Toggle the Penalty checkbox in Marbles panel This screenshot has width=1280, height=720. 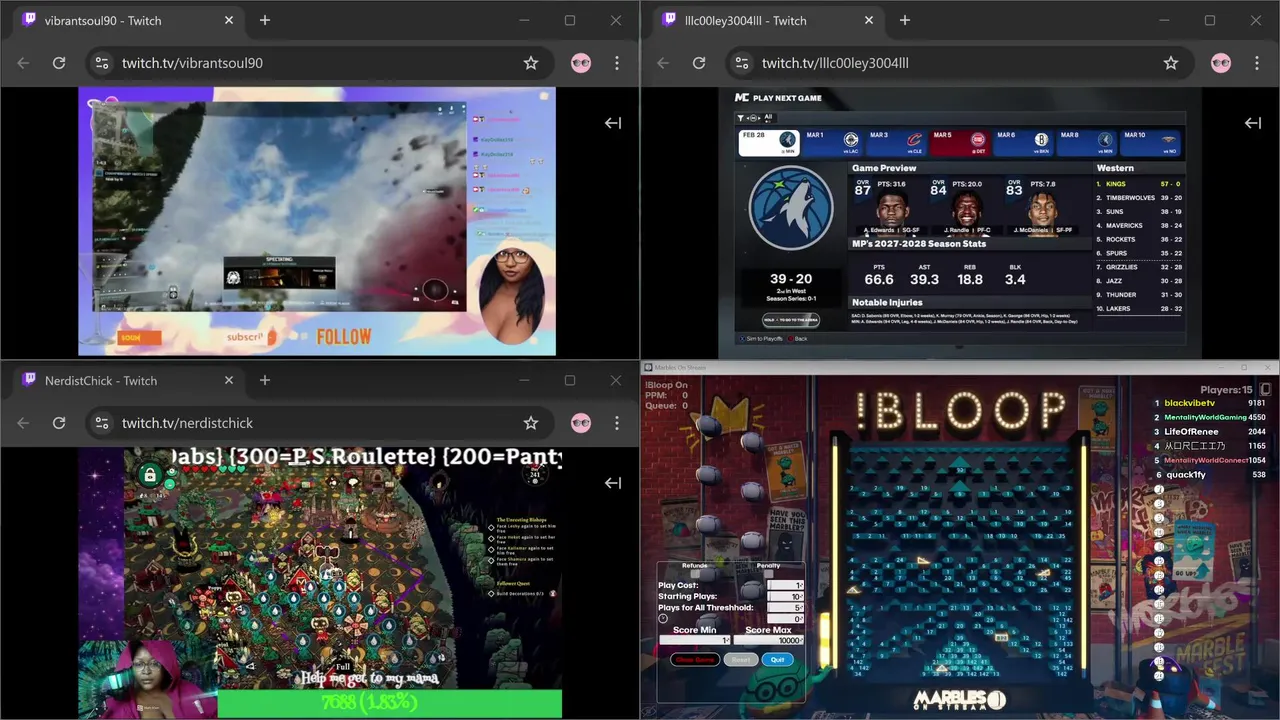point(768,574)
